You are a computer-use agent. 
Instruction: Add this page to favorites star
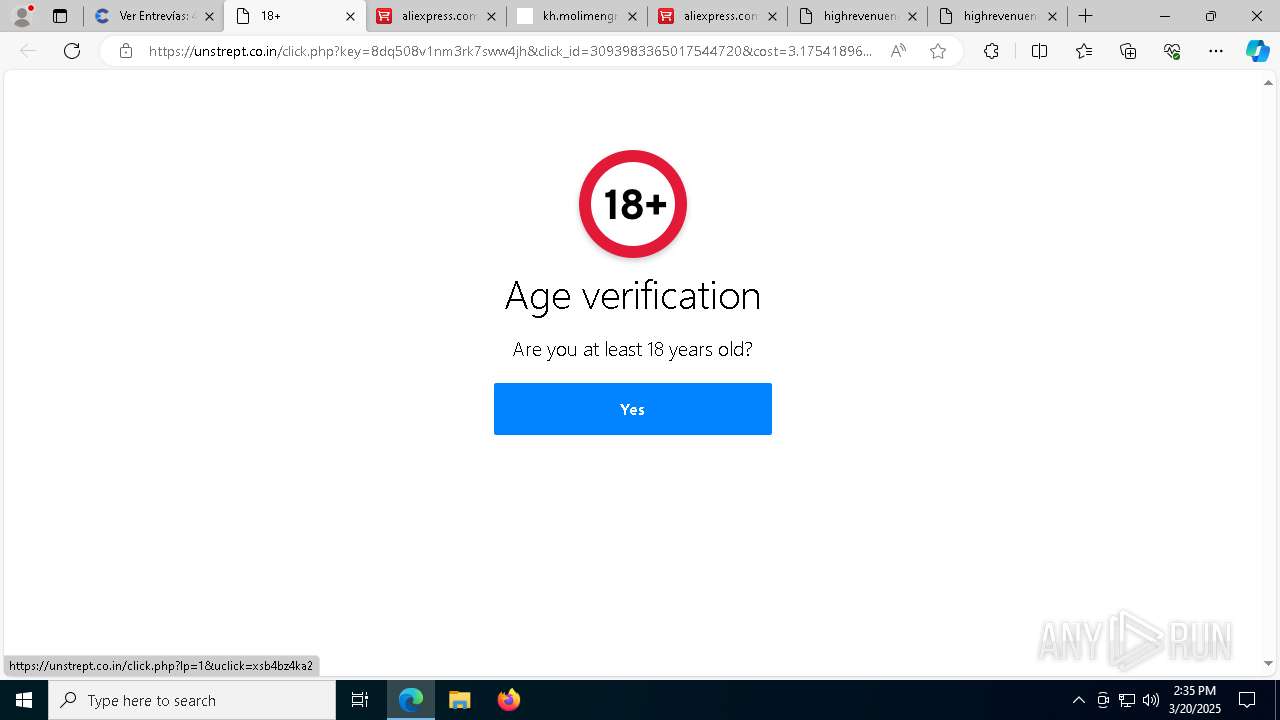pos(938,51)
